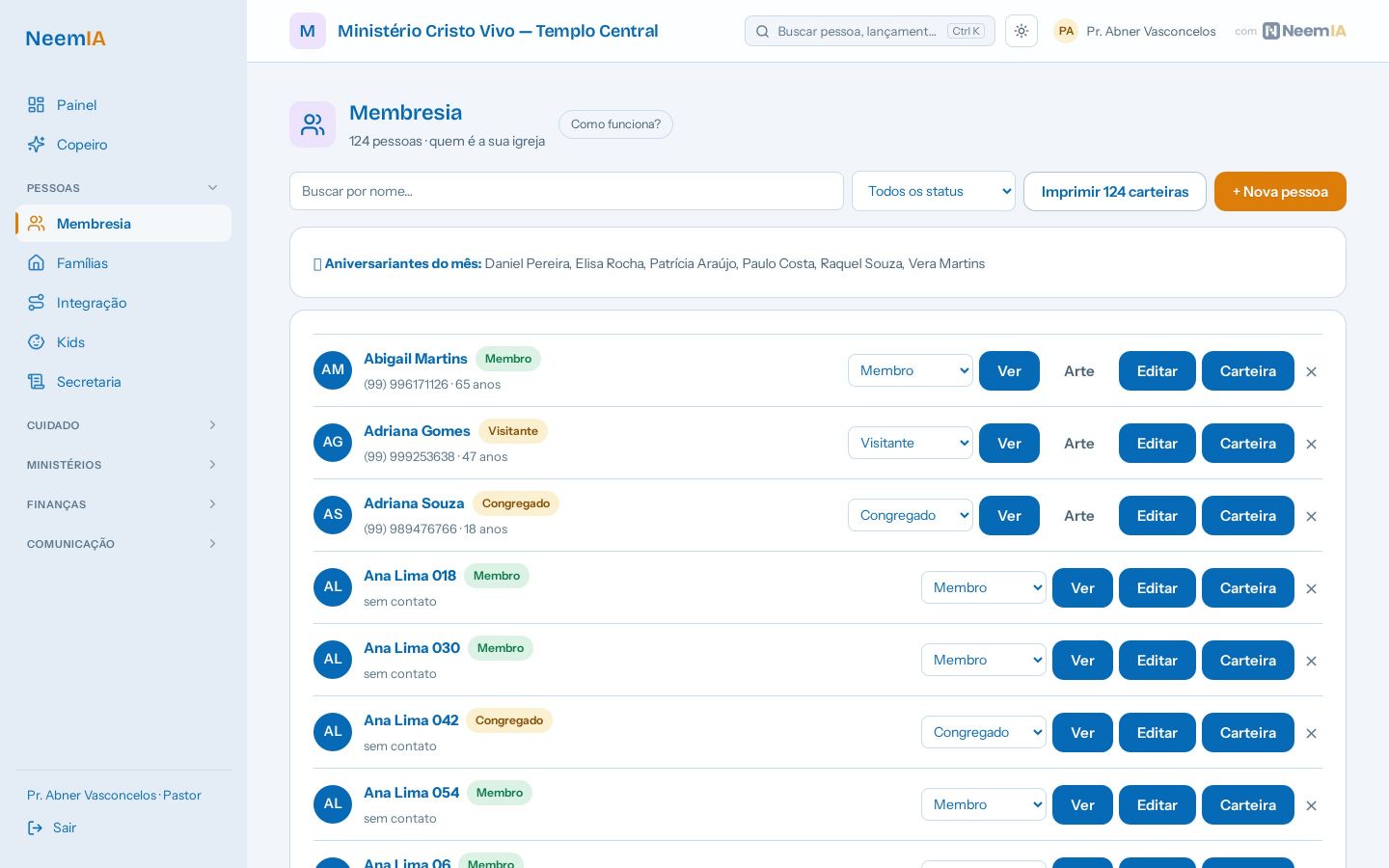Click the PA user avatar
Screen dimensions: 1389x868
[x=1066, y=31]
